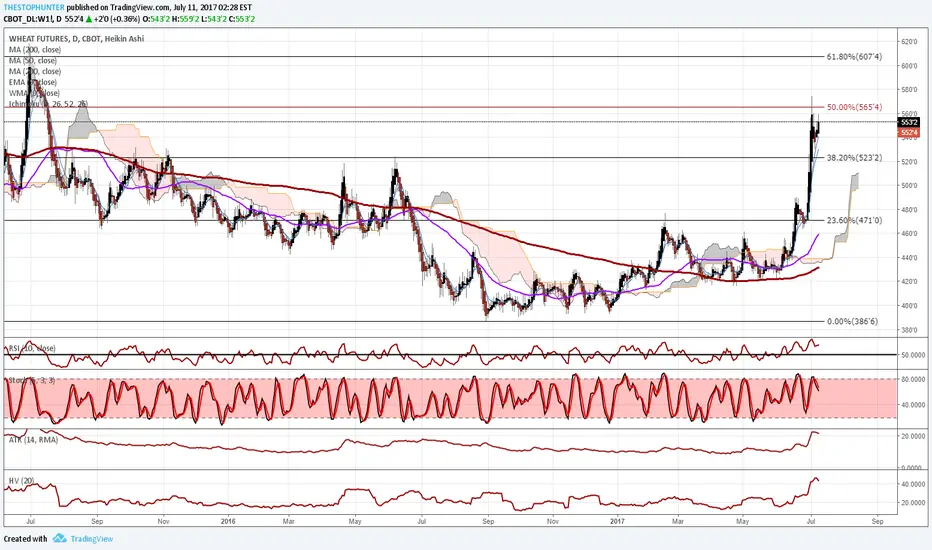Click the 420'0 price axis label
The height and width of the screenshot is (550, 932).
tap(909, 281)
